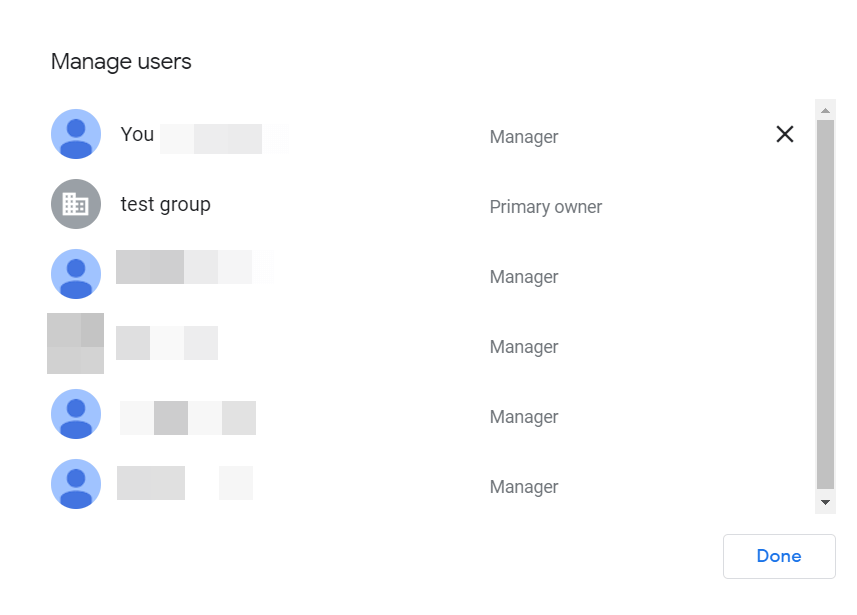The width and height of the screenshot is (857, 615).
Task: Click the scrollbar down arrow
Action: [x=825, y=502]
